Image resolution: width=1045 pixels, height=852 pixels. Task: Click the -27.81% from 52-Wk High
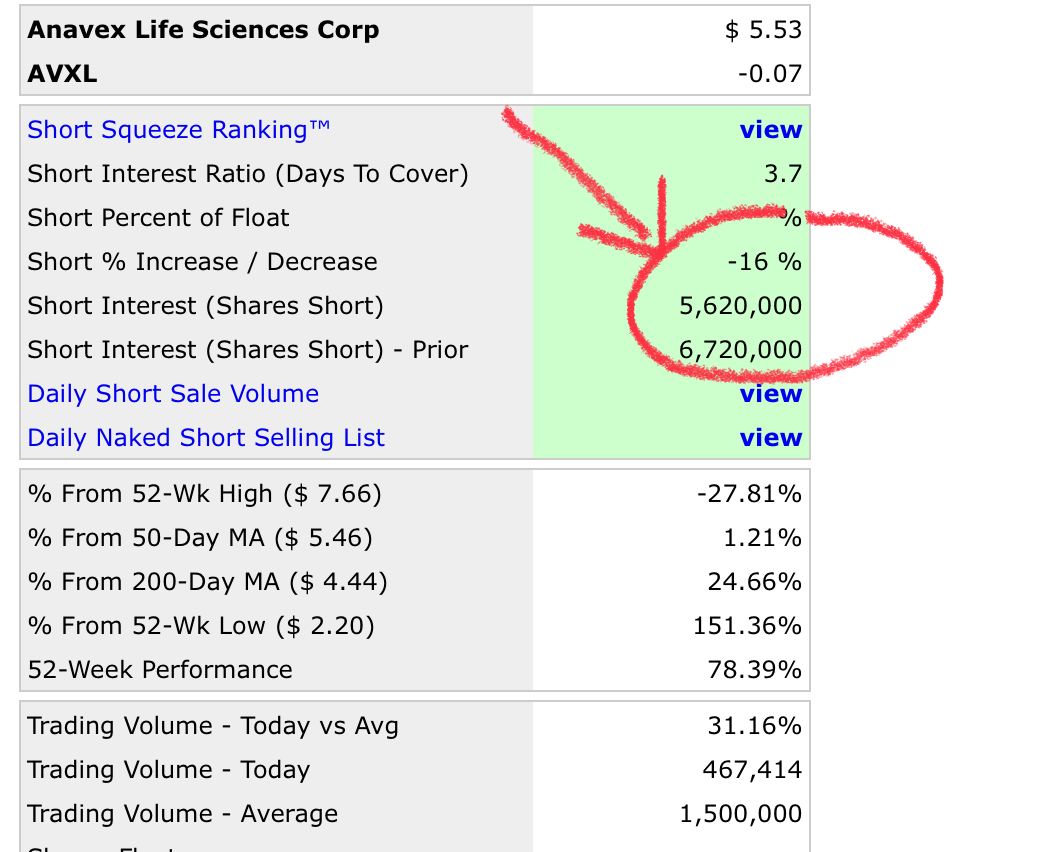pos(749,493)
